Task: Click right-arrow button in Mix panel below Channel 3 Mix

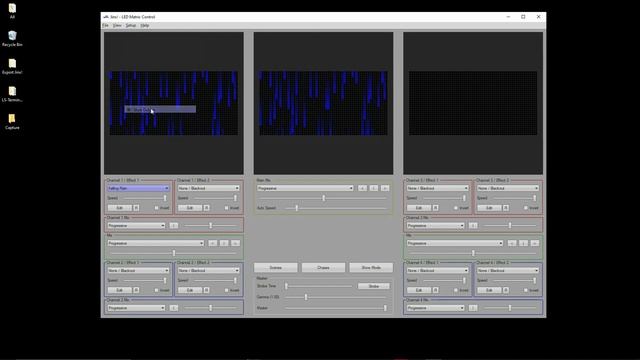Action: [535, 243]
